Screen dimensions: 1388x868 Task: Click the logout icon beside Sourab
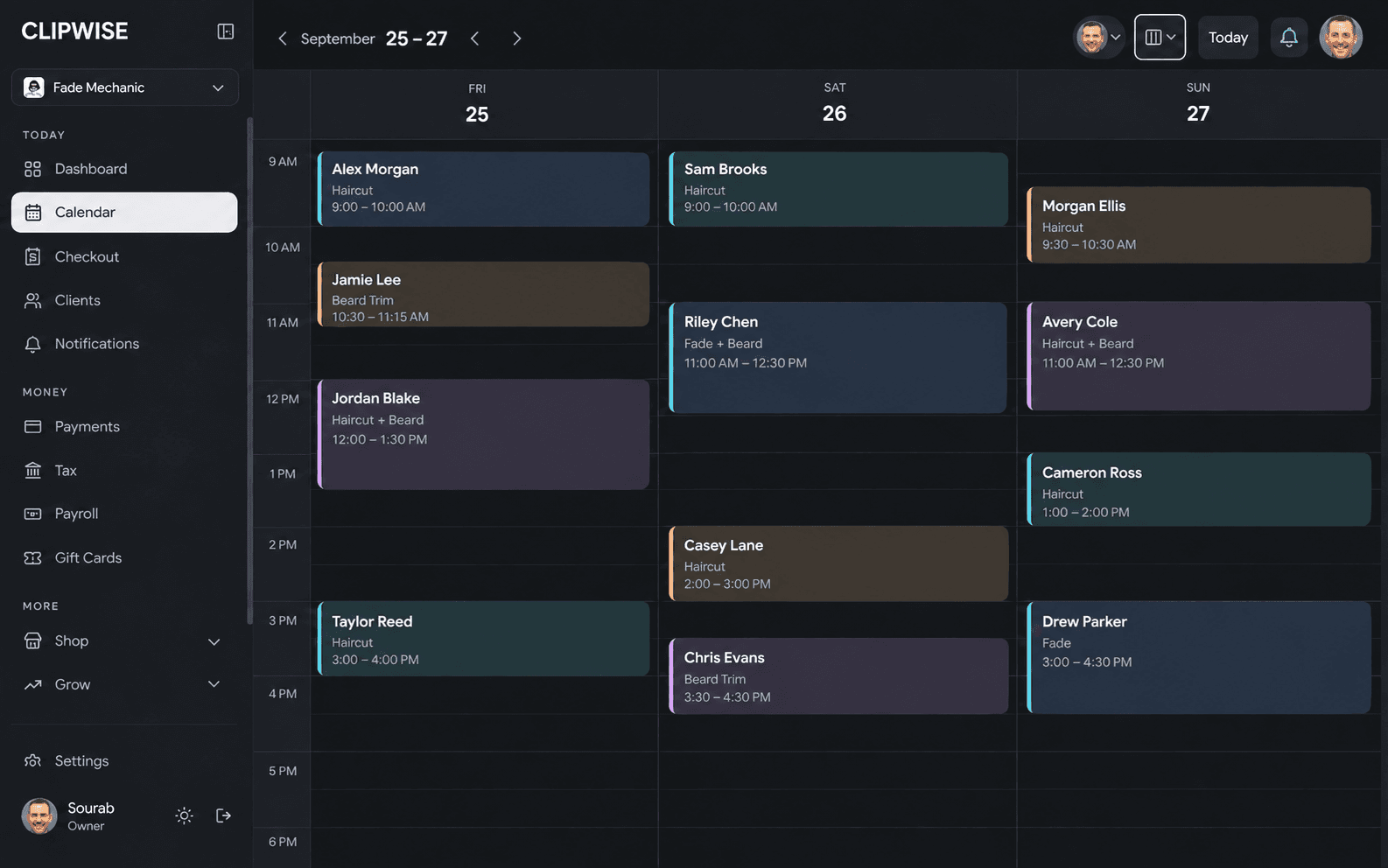223,815
